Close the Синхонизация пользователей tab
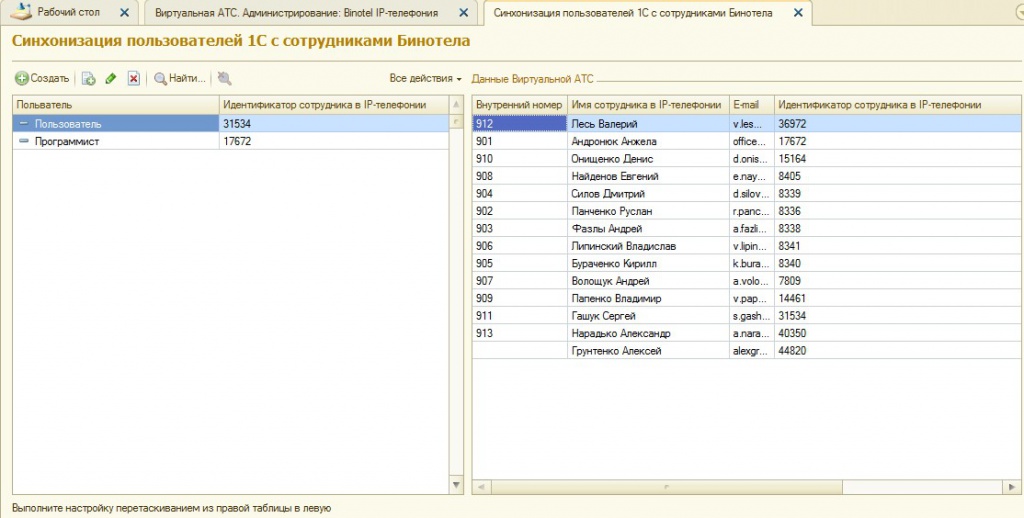The width and height of the screenshot is (1024, 518). click(797, 12)
